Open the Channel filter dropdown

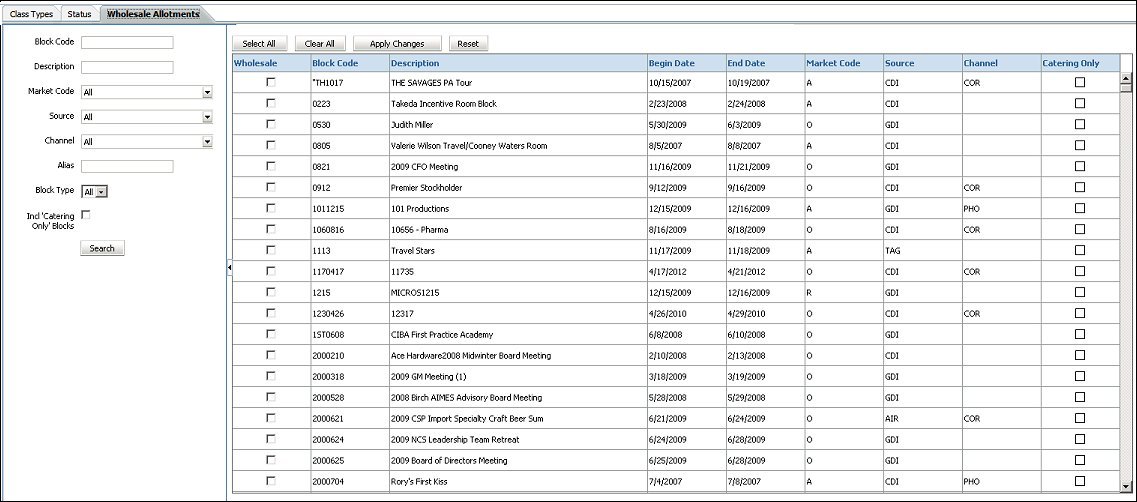click(x=207, y=142)
